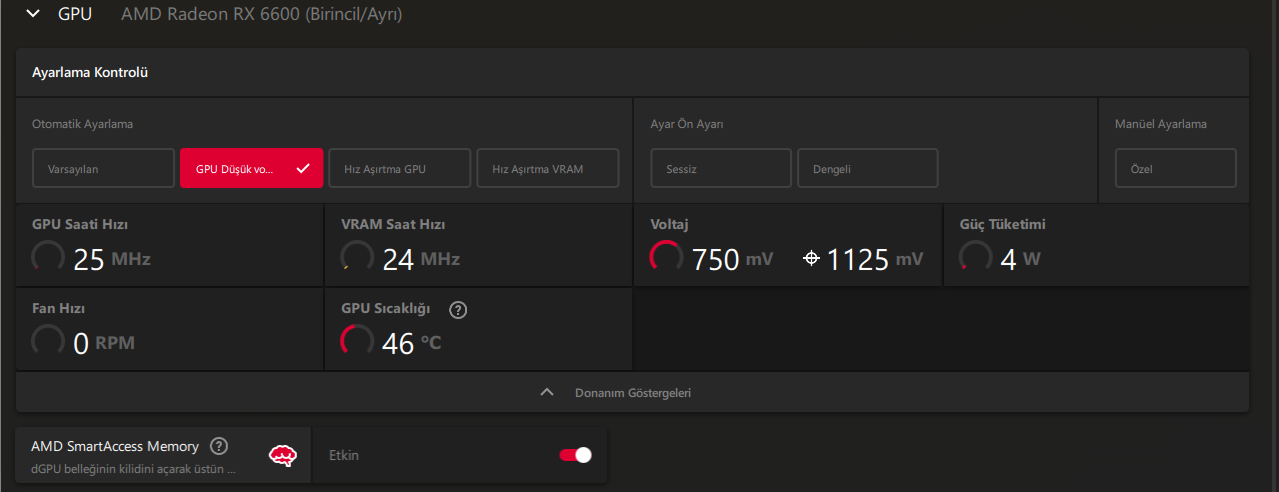Select GPU Düşük voltaj tuning option
This screenshot has width=1279, height=492.
(251, 168)
